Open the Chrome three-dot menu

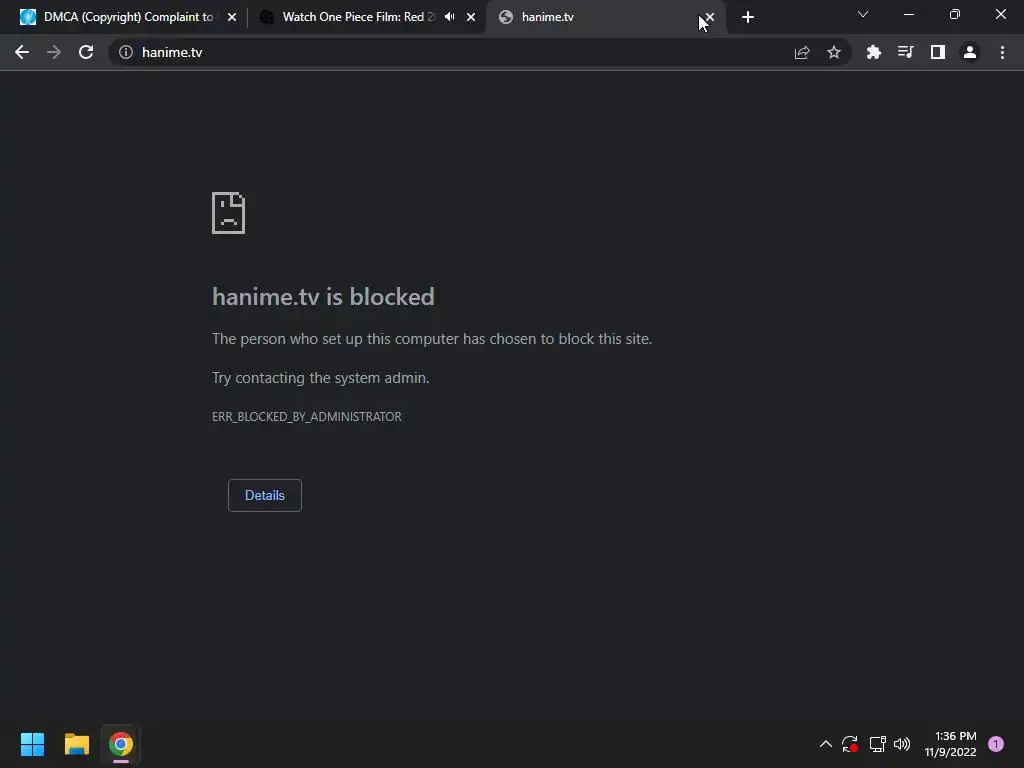1002,52
